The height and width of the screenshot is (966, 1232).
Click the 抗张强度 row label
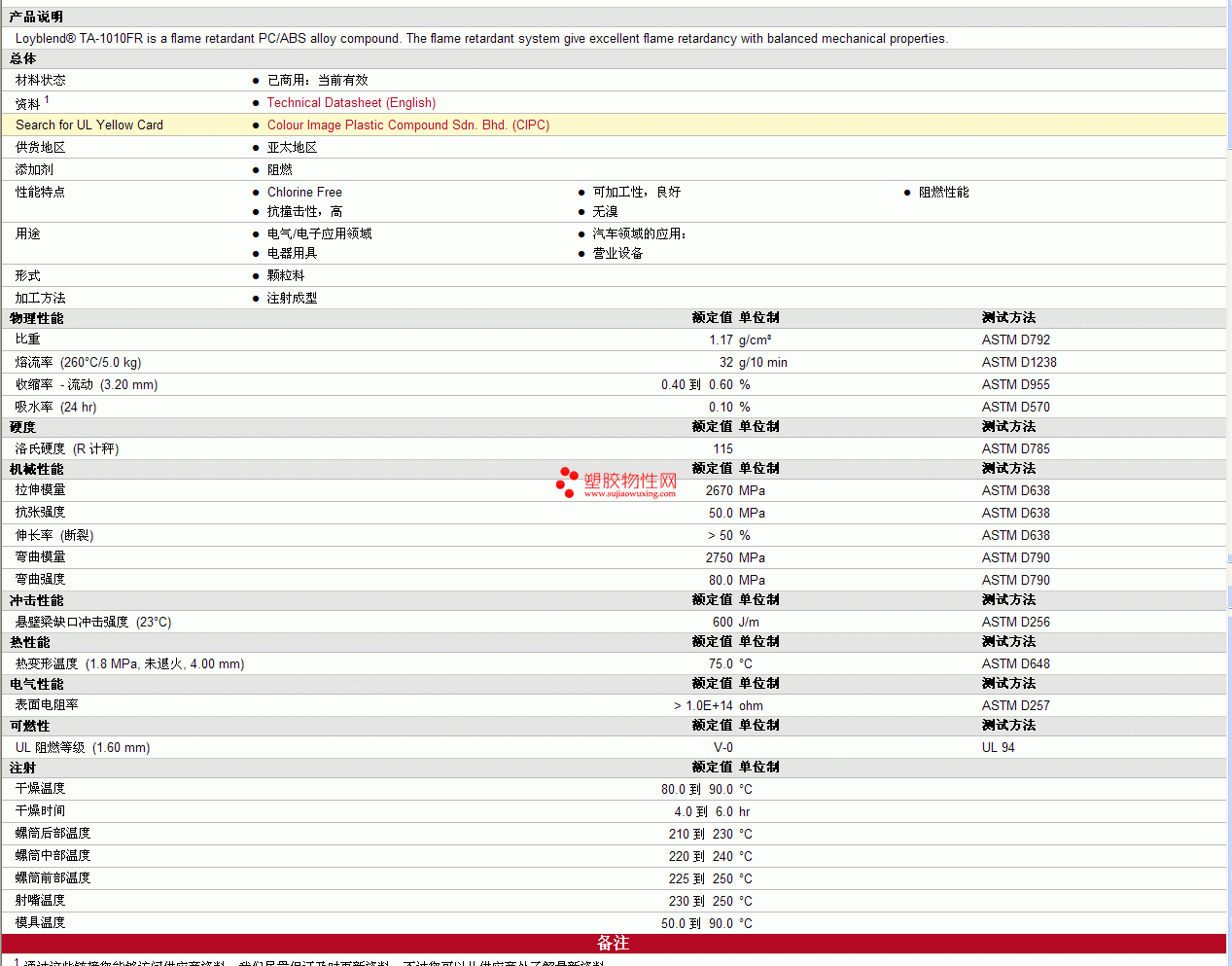41,512
